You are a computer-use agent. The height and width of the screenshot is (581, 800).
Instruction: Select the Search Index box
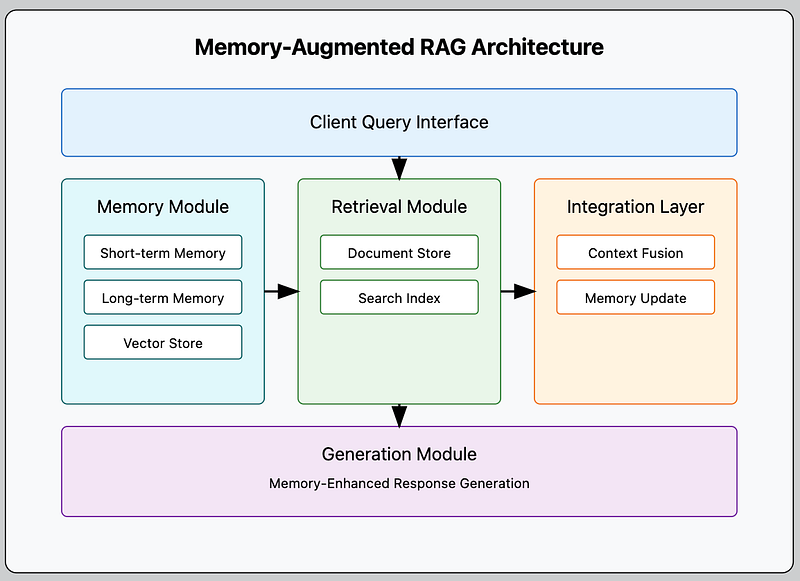point(399,297)
